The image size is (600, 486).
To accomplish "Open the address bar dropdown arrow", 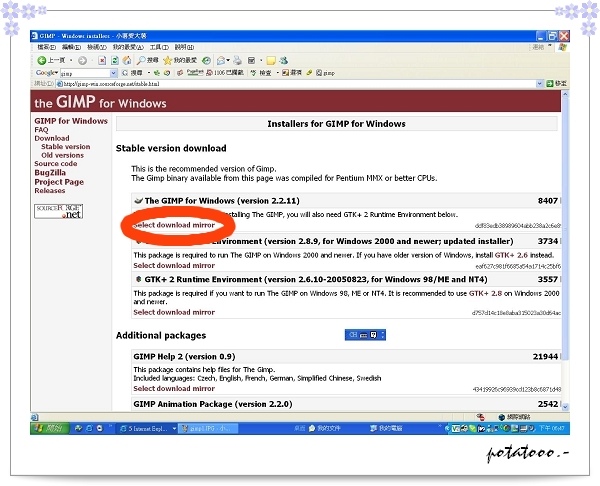I will tap(540, 83).
